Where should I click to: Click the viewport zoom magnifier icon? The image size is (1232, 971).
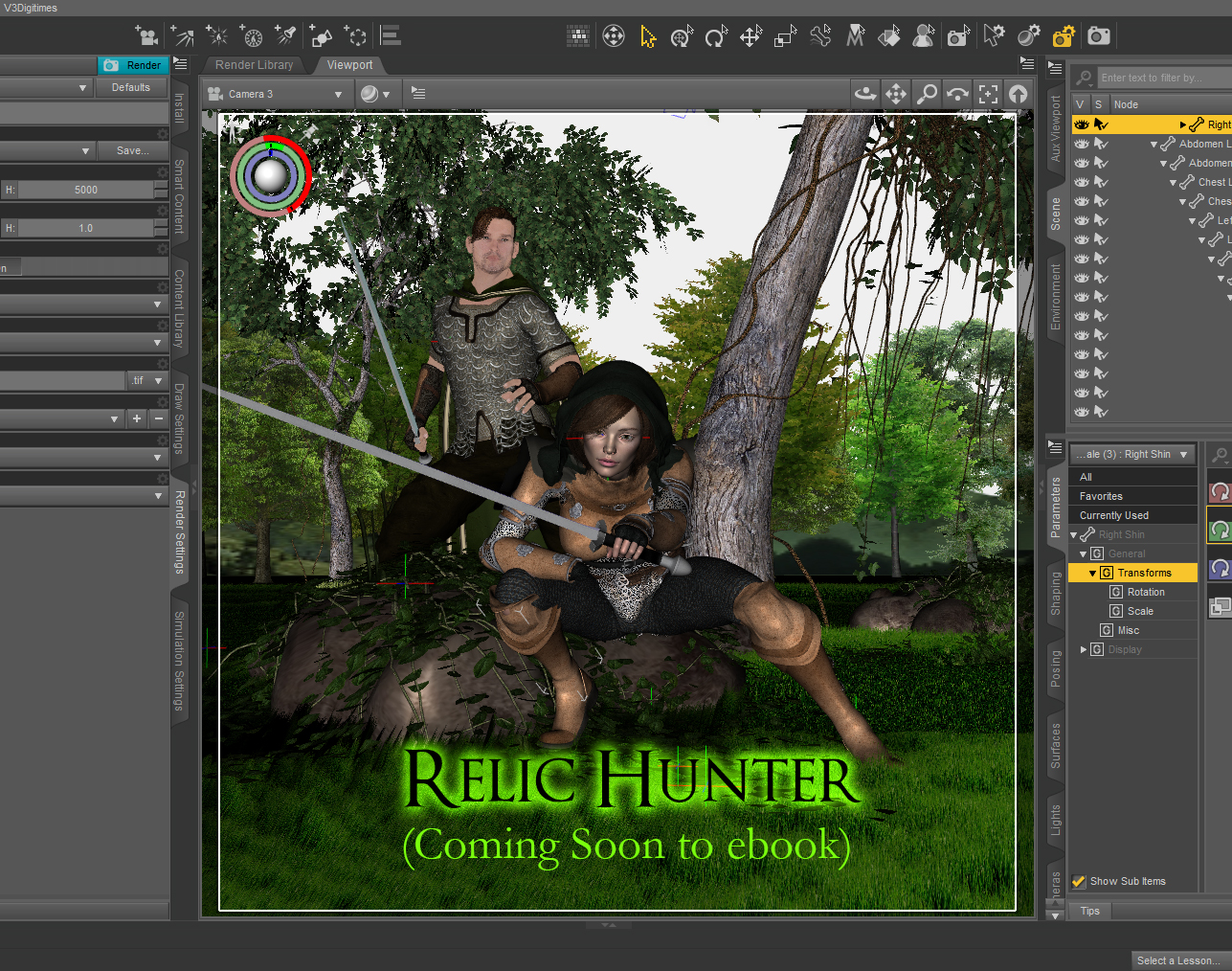pos(927,94)
